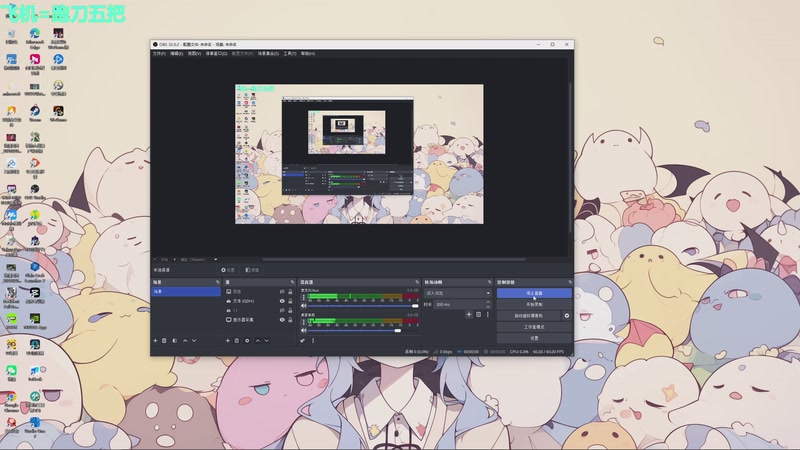
Task: Zoom out the preview with the minus icon
Action: click(155, 259)
